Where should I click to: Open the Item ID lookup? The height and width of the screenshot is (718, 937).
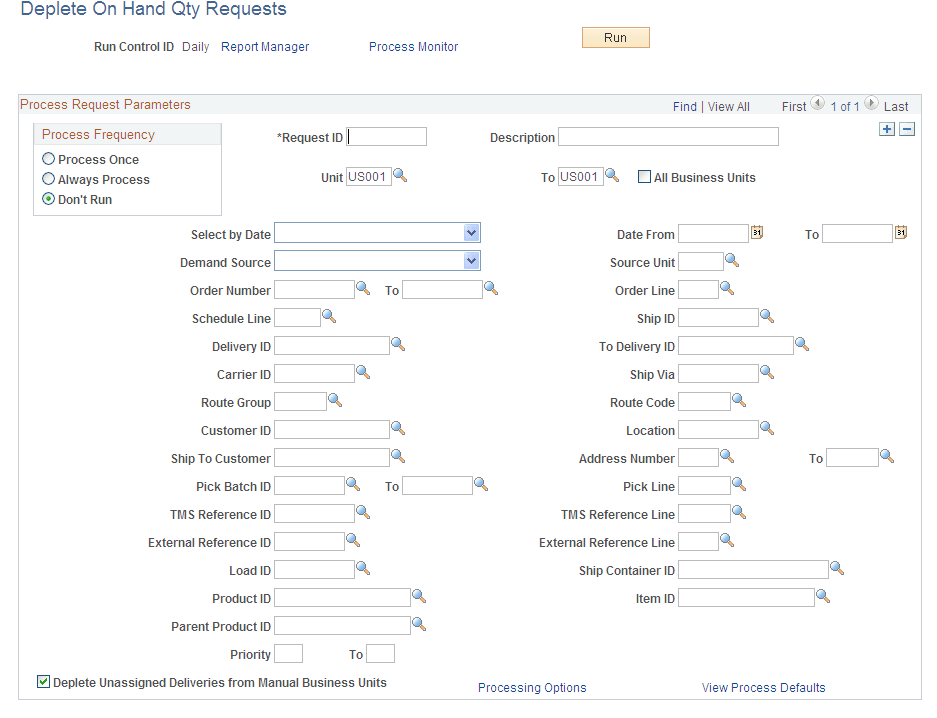823,597
